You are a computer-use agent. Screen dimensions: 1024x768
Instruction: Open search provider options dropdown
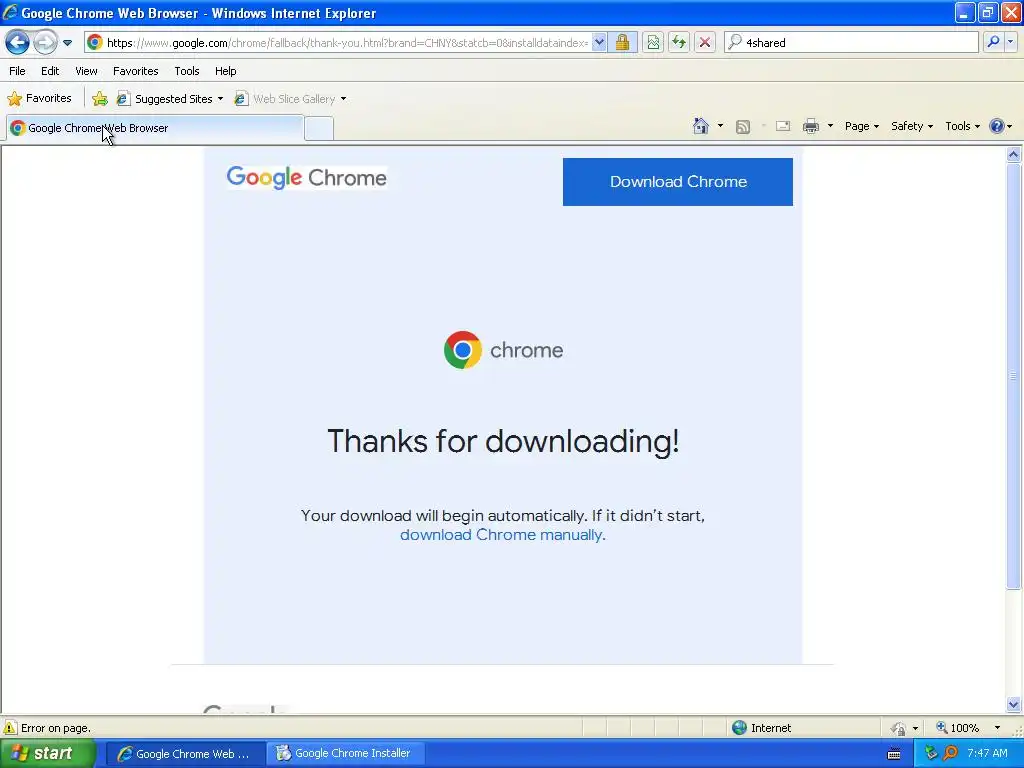[x=1011, y=42]
